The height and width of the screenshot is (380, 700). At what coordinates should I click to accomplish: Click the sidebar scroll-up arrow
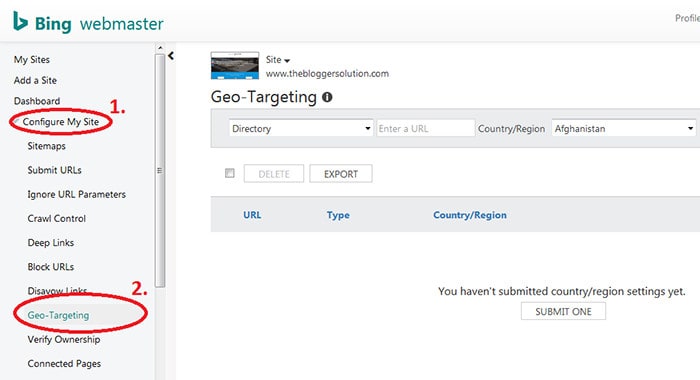160,48
